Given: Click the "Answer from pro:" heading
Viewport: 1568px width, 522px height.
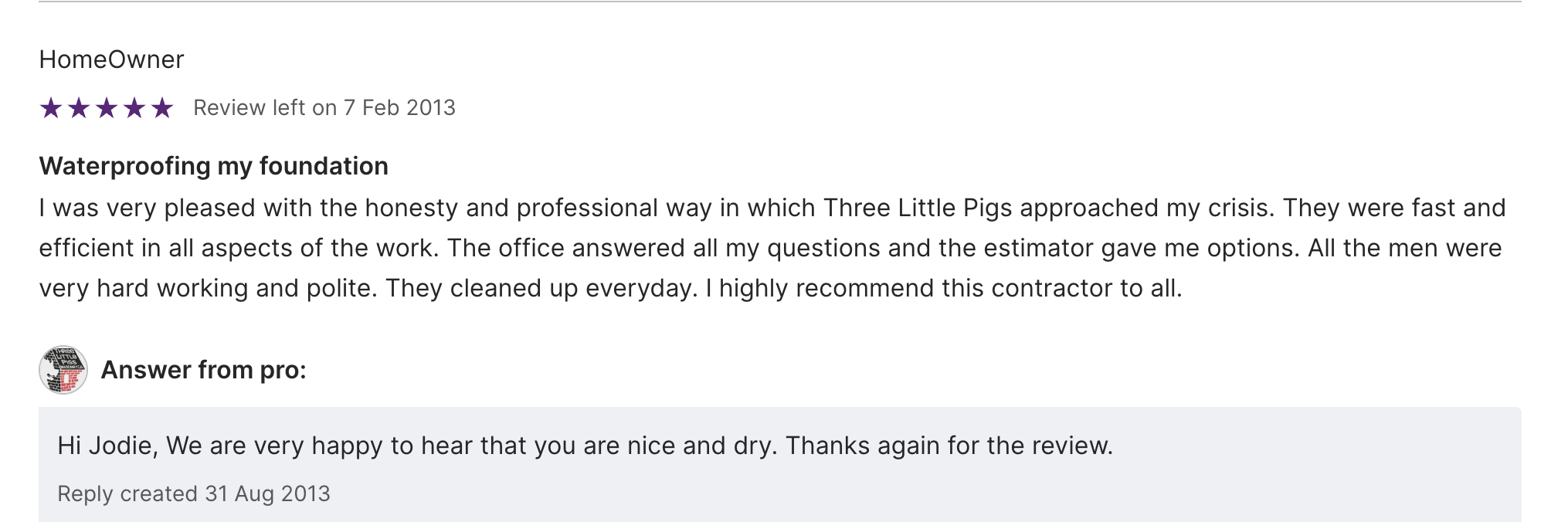Looking at the screenshot, I should click(204, 370).
